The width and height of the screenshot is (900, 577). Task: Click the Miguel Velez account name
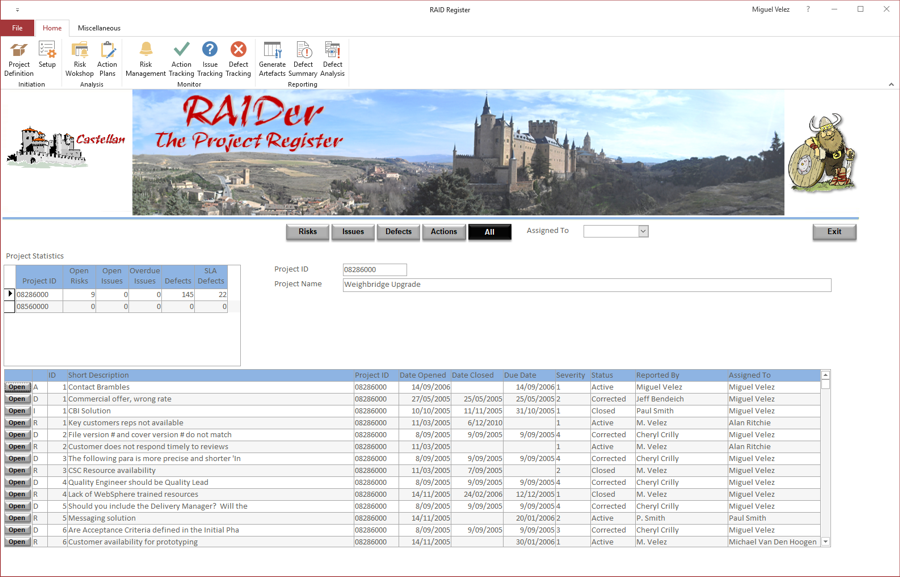pyautogui.click(x=771, y=9)
